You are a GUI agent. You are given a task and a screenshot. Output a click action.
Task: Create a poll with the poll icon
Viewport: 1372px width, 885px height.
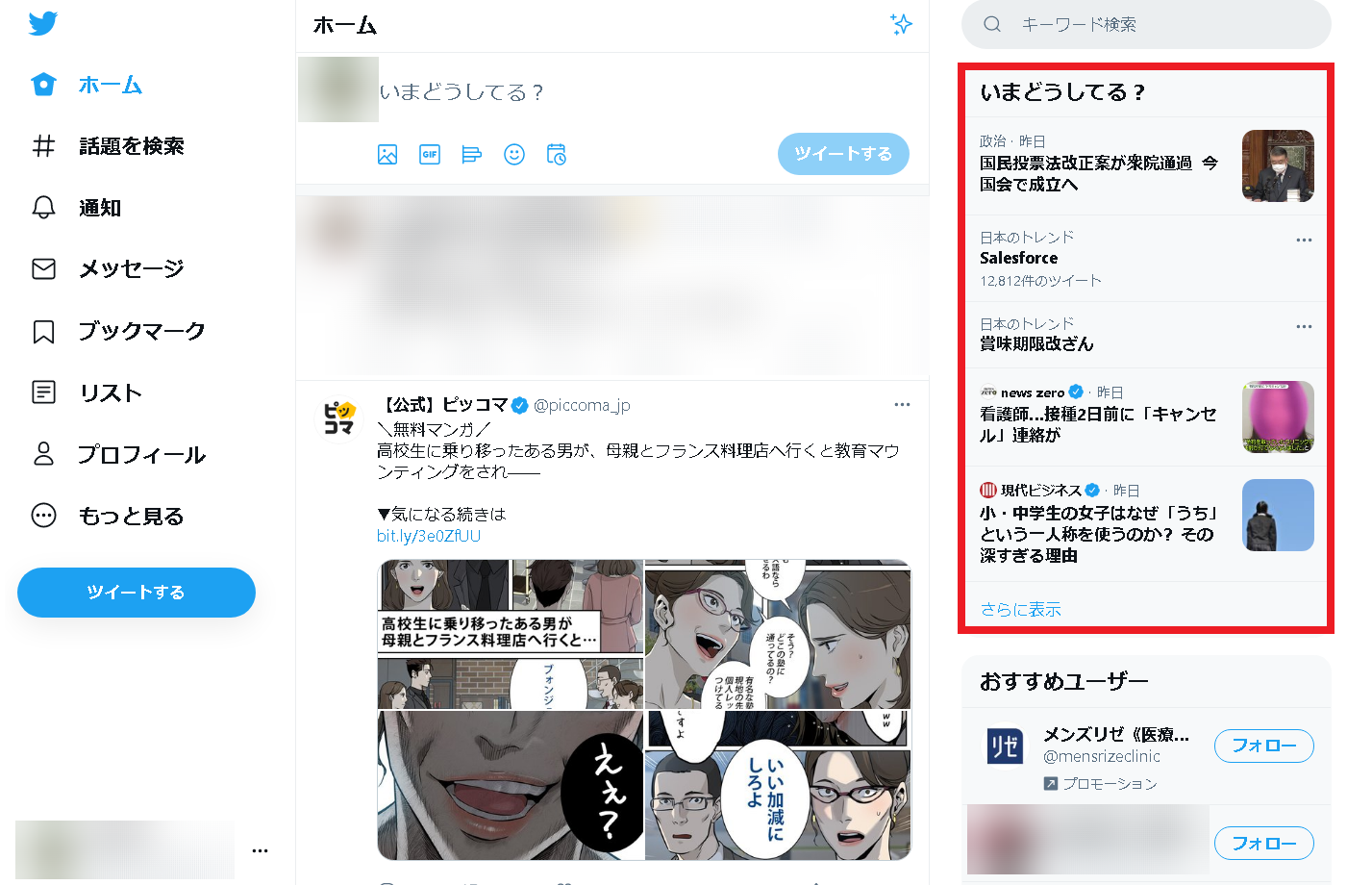472,154
